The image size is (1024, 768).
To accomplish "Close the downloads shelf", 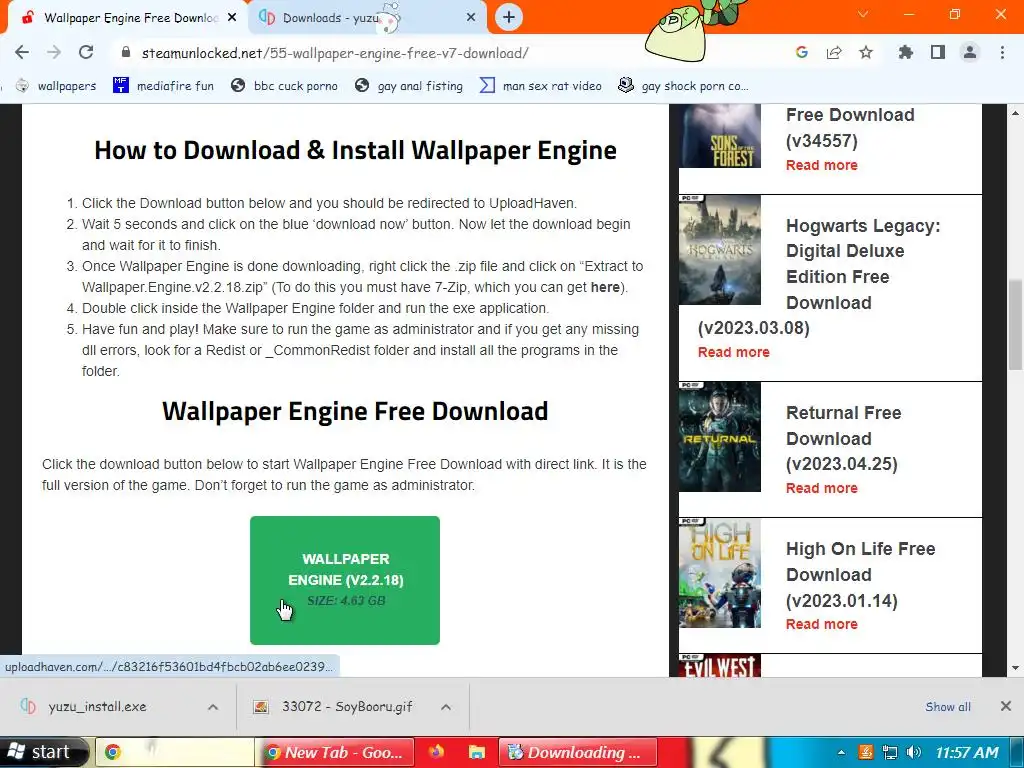I will [1006, 706].
